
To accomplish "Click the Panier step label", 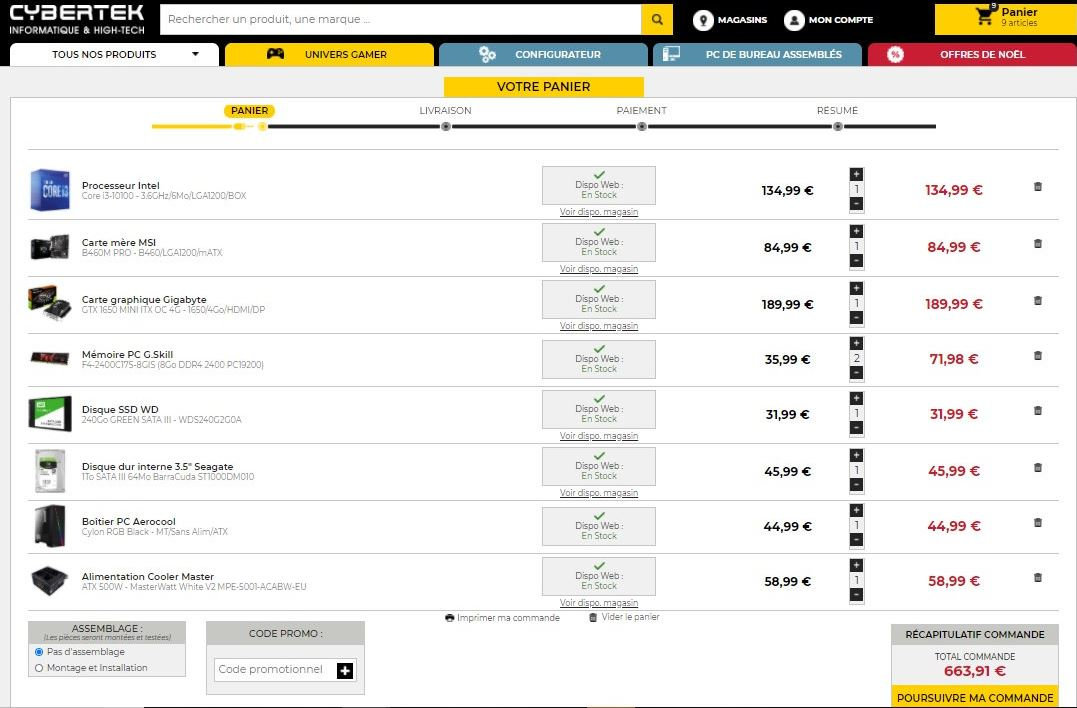I will pyautogui.click(x=249, y=111).
